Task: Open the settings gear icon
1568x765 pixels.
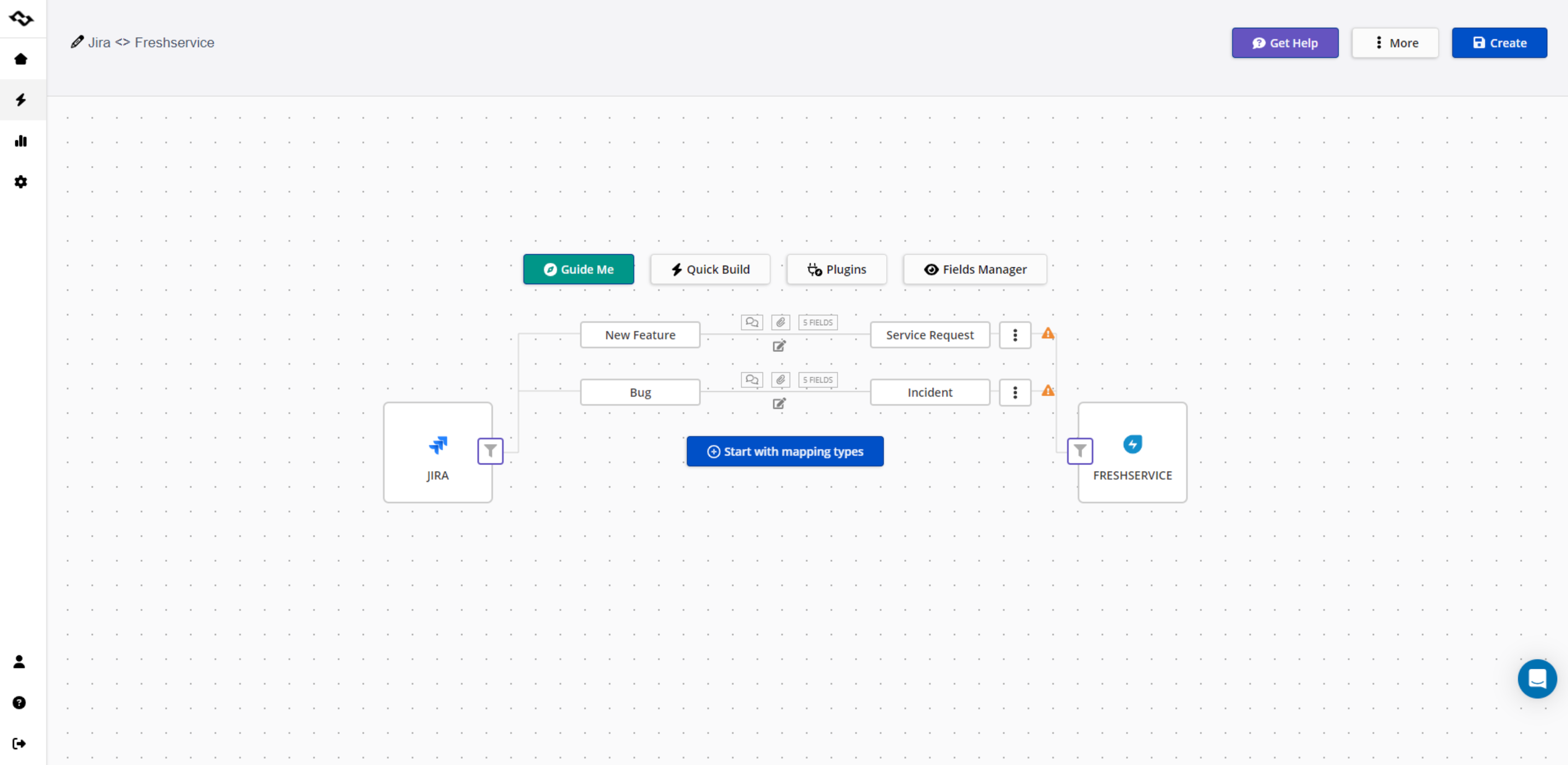Action: (21, 181)
